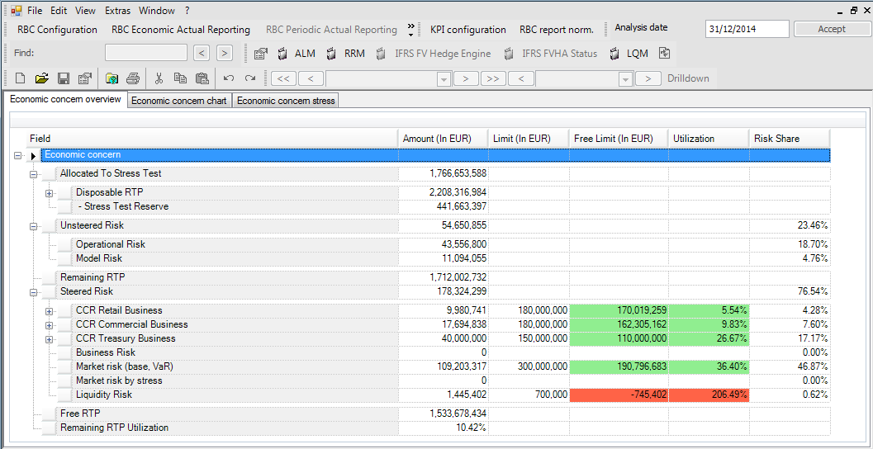Click the Analysis date input field
This screenshot has height=449, width=873.
point(747,29)
